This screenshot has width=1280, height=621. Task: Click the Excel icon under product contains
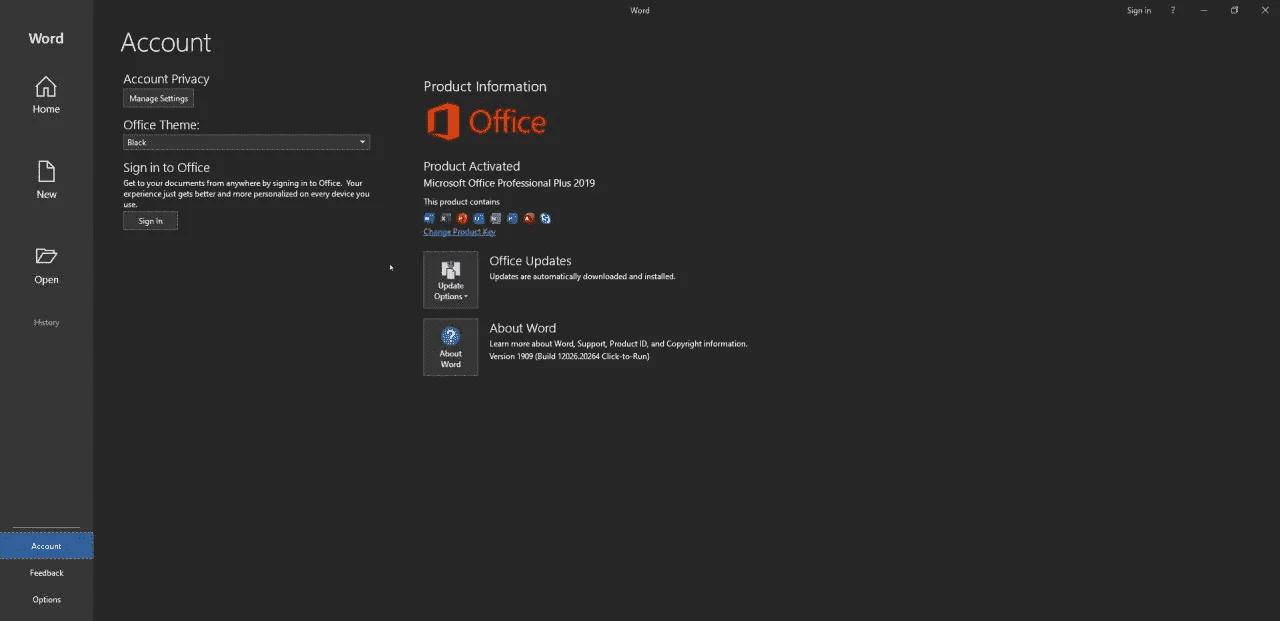click(446, 218)
